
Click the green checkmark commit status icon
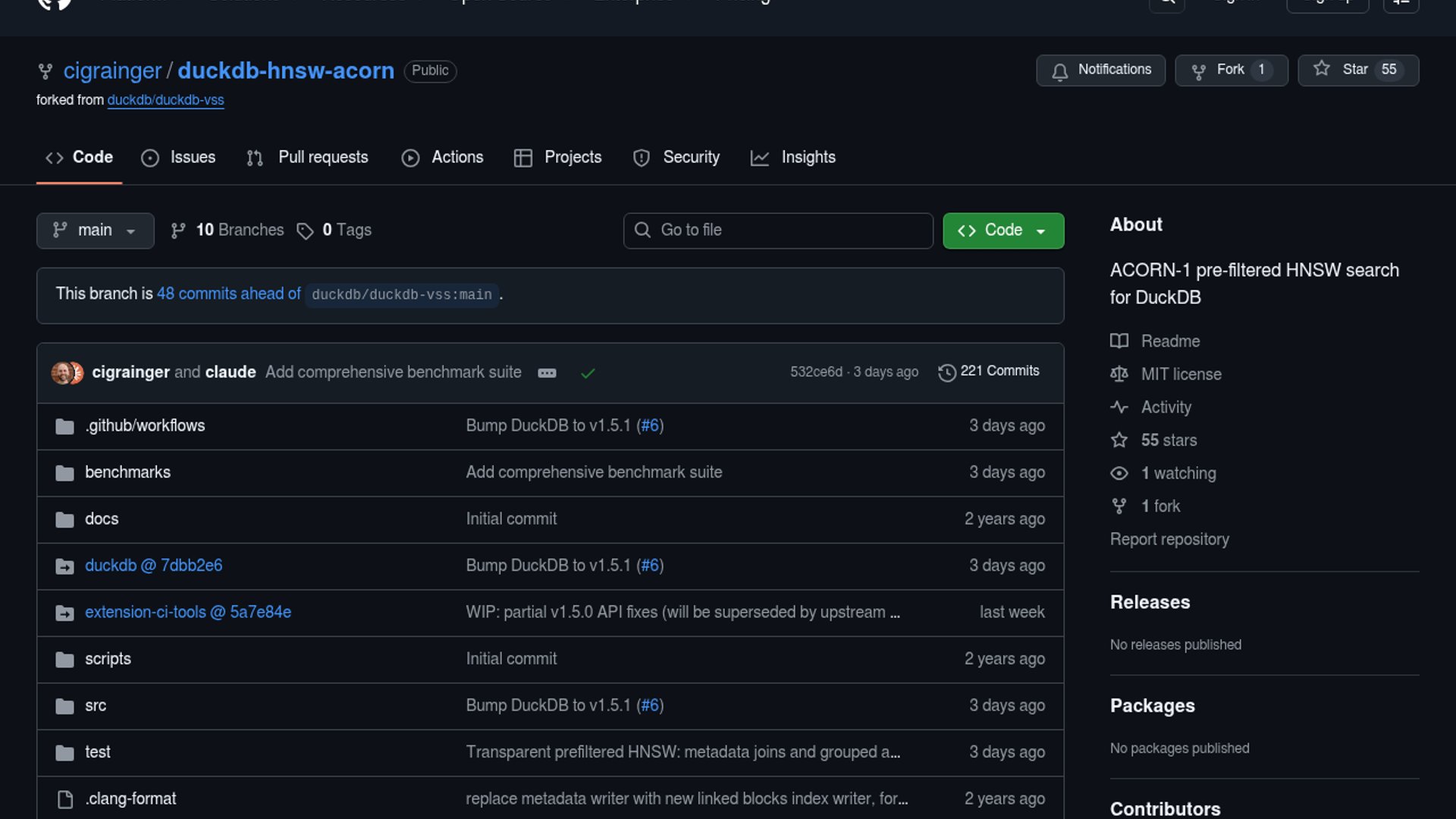(x=588, y=373)
